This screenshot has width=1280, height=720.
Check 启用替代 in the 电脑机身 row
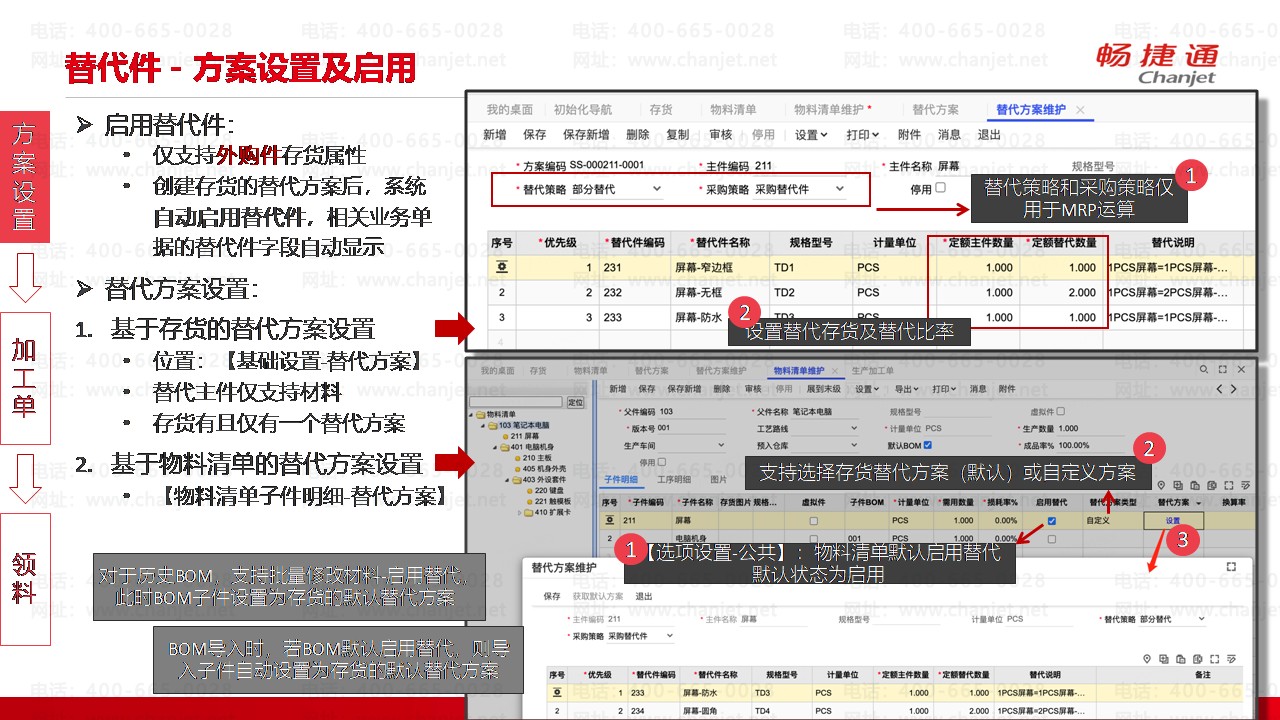pyautogui.click(x=1051, y=538)
